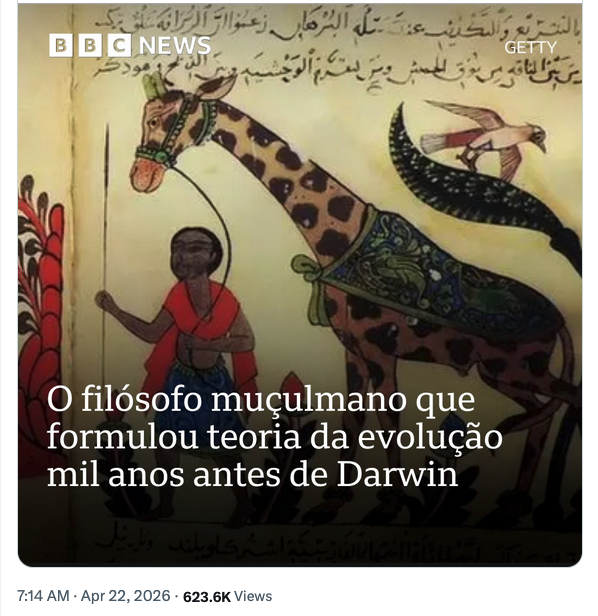Click the word NEWS in the logo
Image resolution: width=598 pixels, height=616 pixels.
point(175,46)
